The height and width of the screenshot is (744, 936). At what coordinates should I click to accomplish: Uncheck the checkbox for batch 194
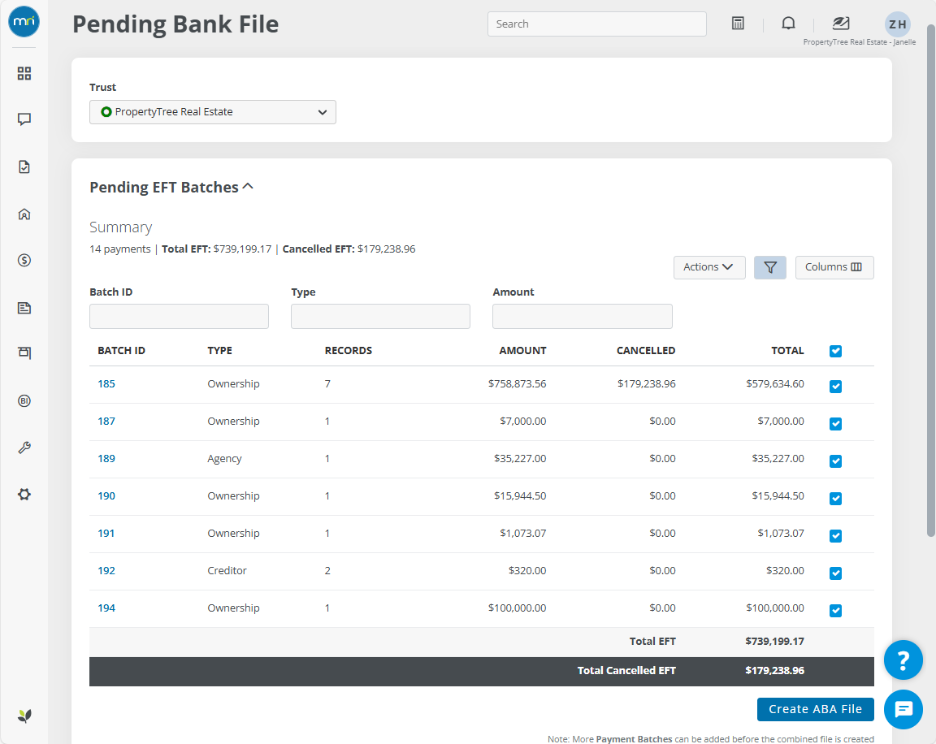pyautogui.click(x=835, y=610)
